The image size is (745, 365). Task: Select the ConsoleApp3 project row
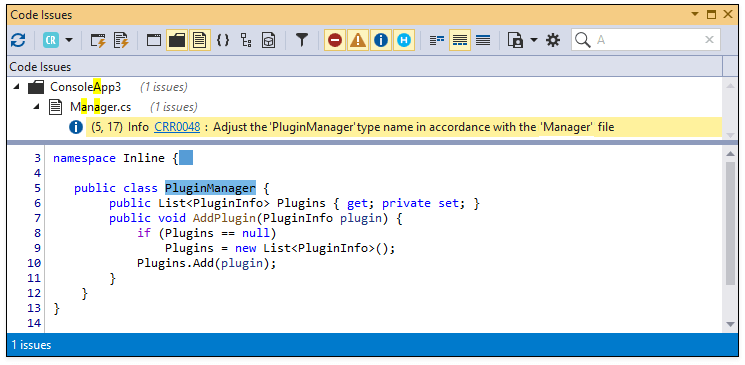click(x=365, y=87)
